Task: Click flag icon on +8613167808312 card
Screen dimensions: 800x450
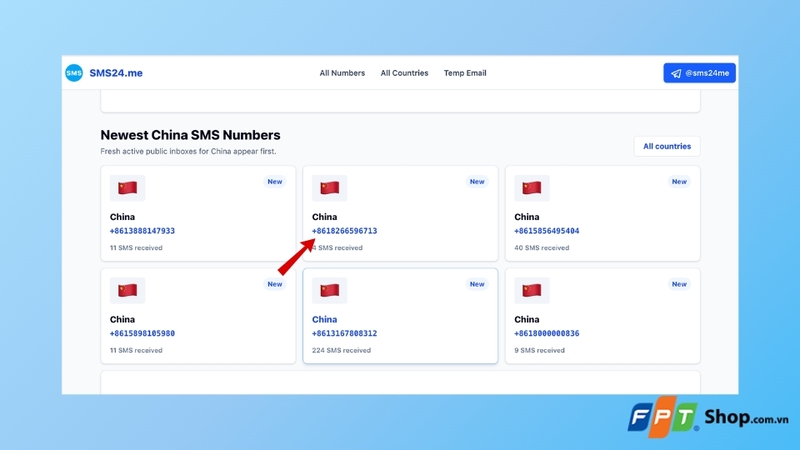Action: coord(330,290)
